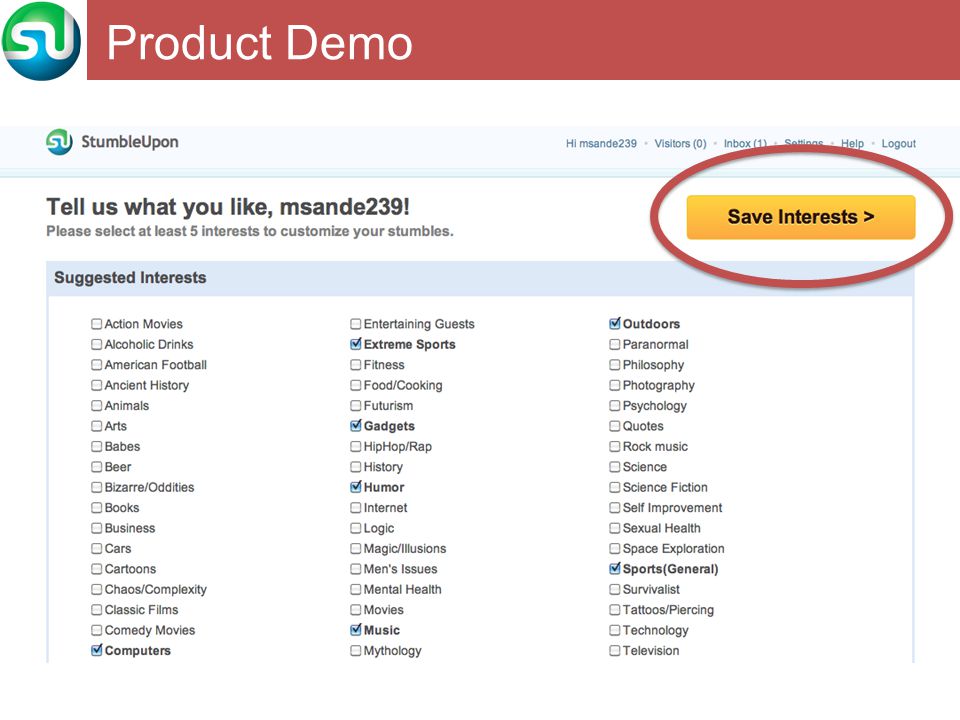Check the Tattoos/Piercing checkbox
The image size is (960, 720).
[615, 610]
